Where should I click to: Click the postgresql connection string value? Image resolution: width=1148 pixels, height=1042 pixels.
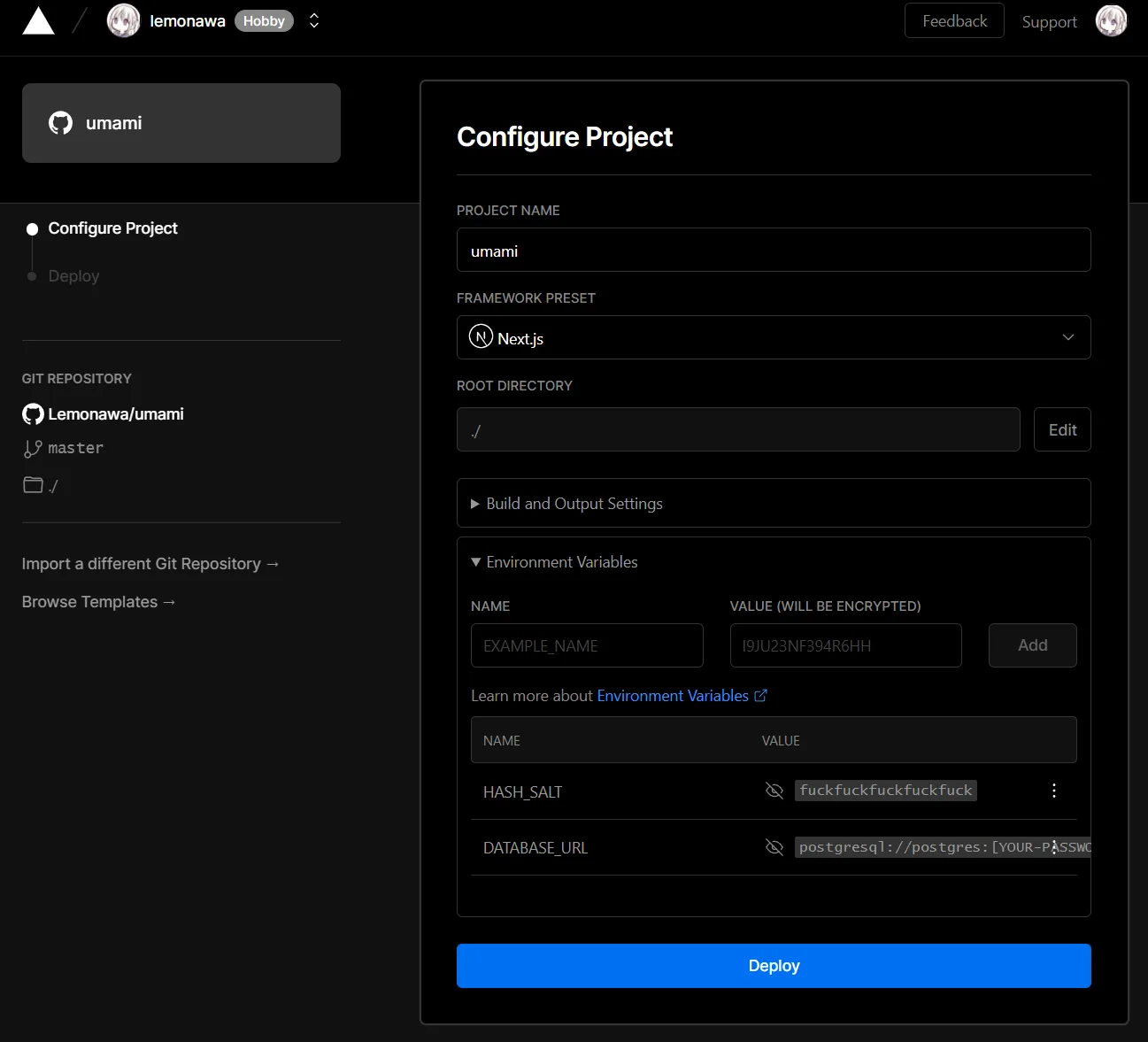(943, 847)
